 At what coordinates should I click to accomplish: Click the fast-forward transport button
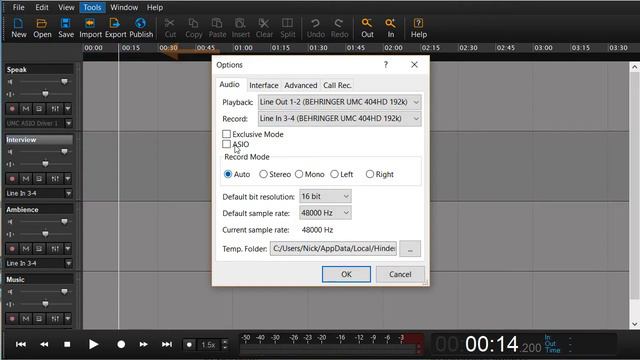pyautogui.click(x=143, y=344)
